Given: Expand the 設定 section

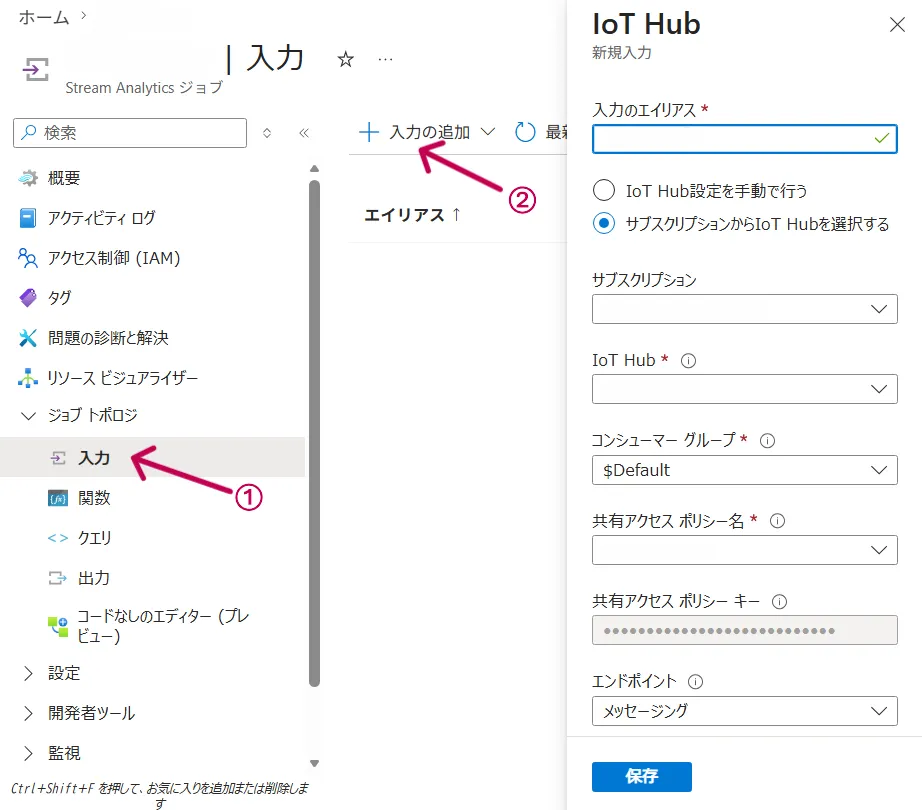Looking at the screenshot, I should (28, 673).
